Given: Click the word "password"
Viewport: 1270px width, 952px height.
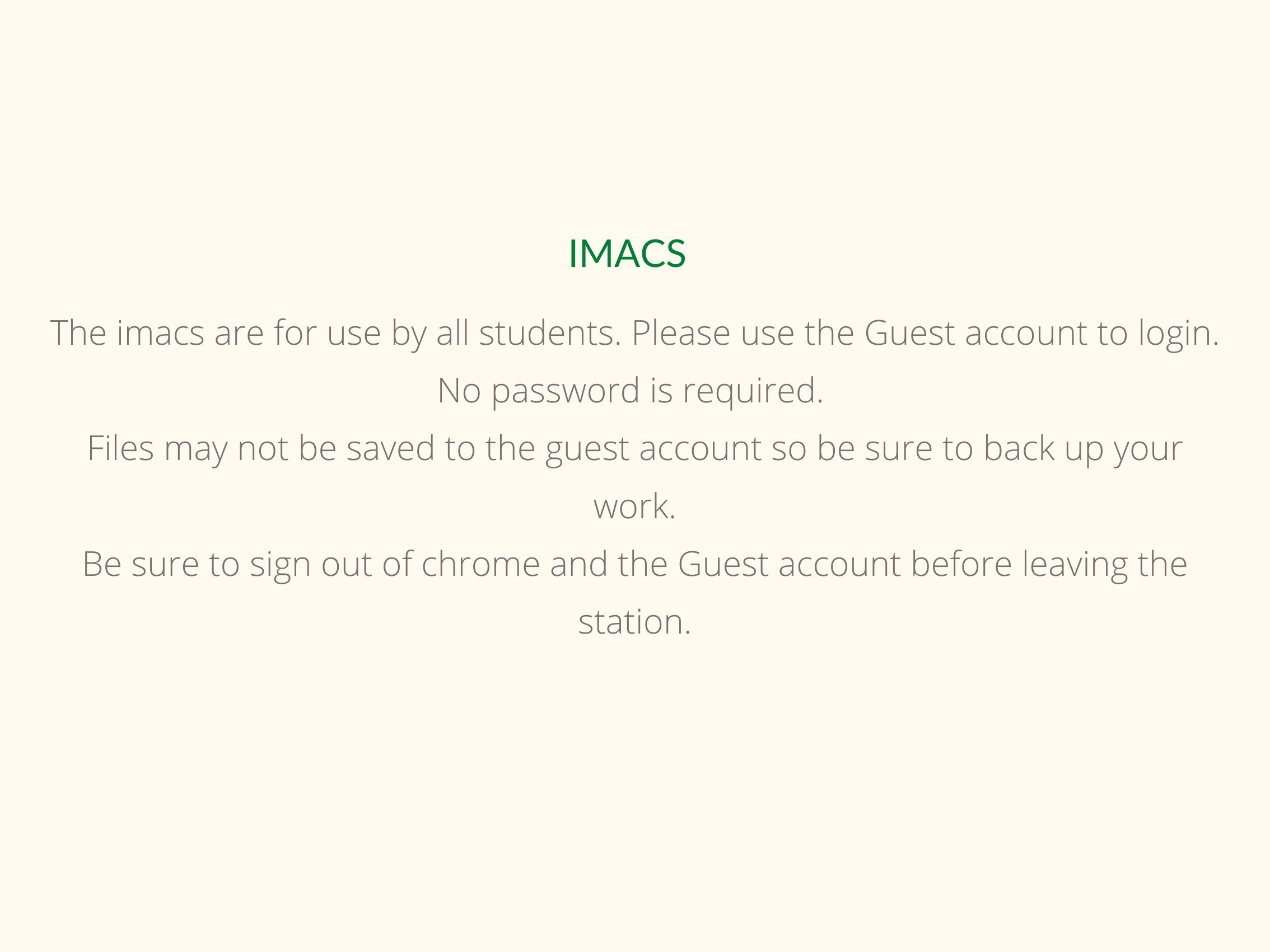Looking at the screenshot, I should click(566, 391).
